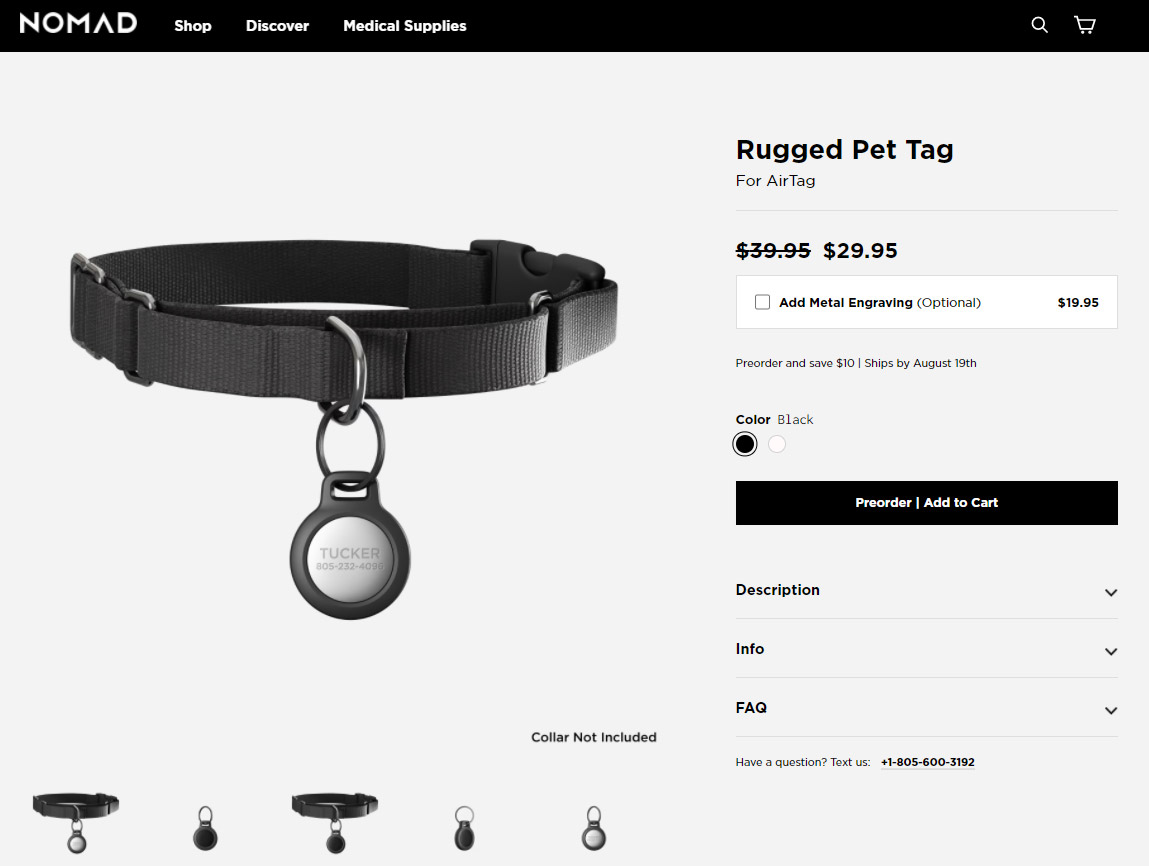The width and height of the screenshot is (1149, 866).
Task: Expand the Info section chevron
Action: tap(1111, 651)
